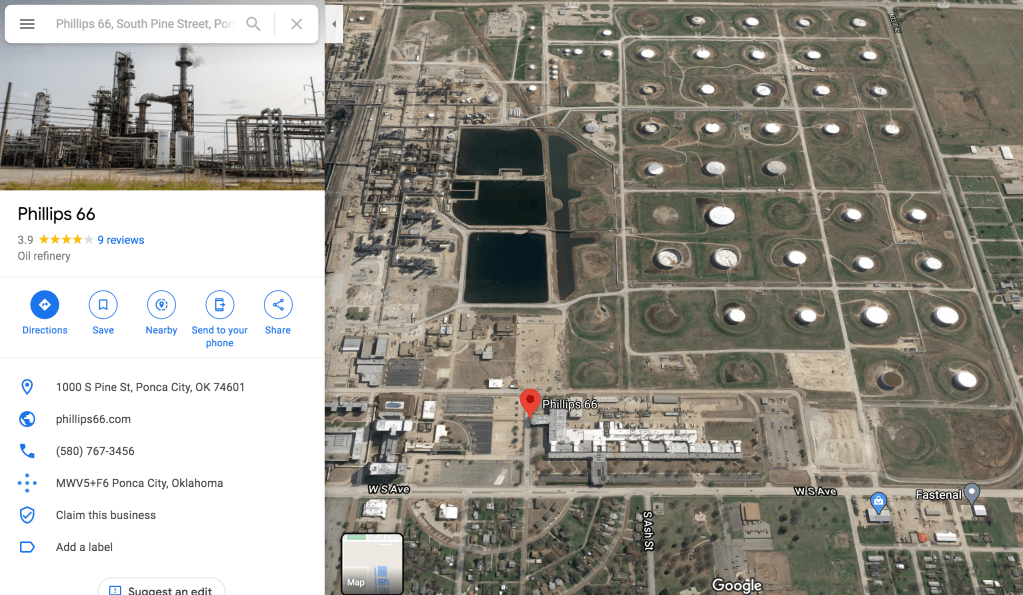Image resolution: width=1023 pixels, height=595 pixels.
Task: Save Phillips 66 to a list
Action: (103, 305)
